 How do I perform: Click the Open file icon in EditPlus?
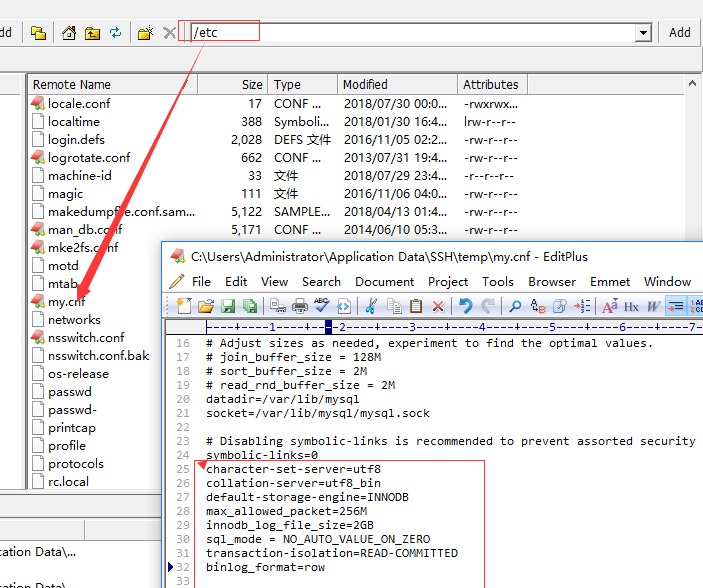coord(206,306)
